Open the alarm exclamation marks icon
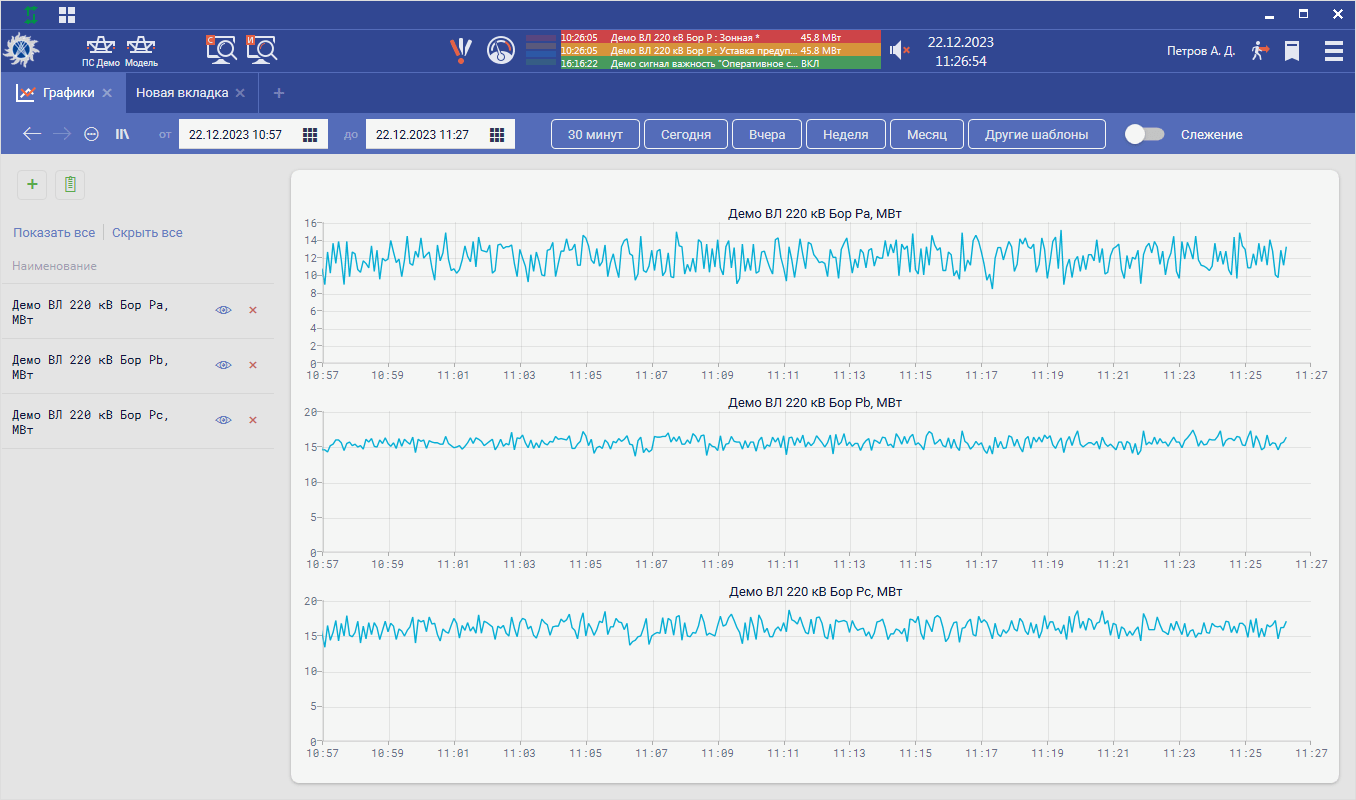 click(x=460, y=50)
